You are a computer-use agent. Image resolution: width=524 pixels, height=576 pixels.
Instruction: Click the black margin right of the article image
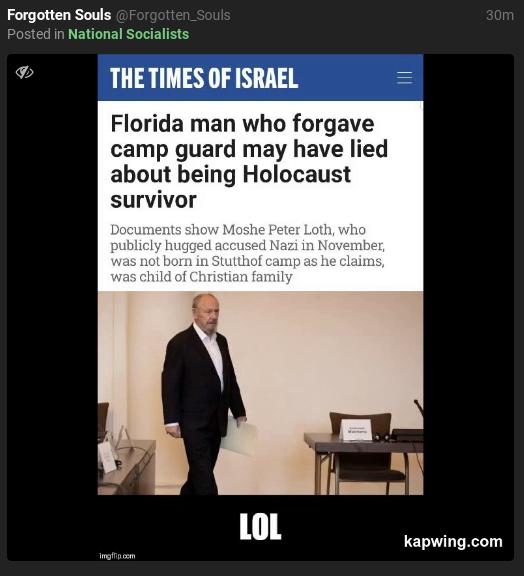point(469,276)
